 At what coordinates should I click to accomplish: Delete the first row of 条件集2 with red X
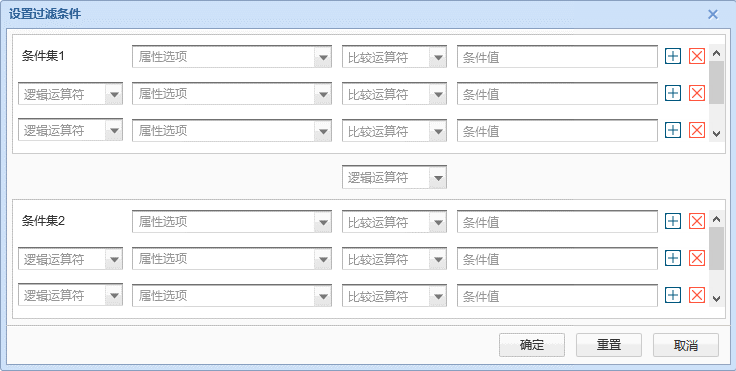(x=697, y=221)
